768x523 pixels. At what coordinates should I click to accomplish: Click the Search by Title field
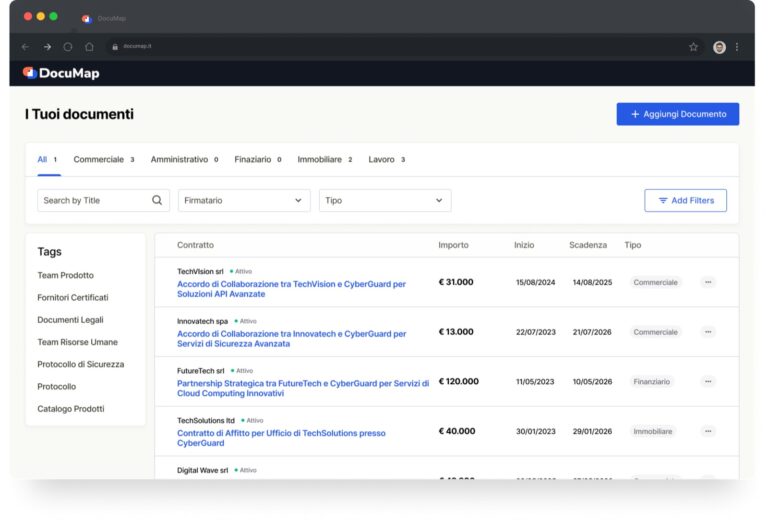[x=103, y=200]
